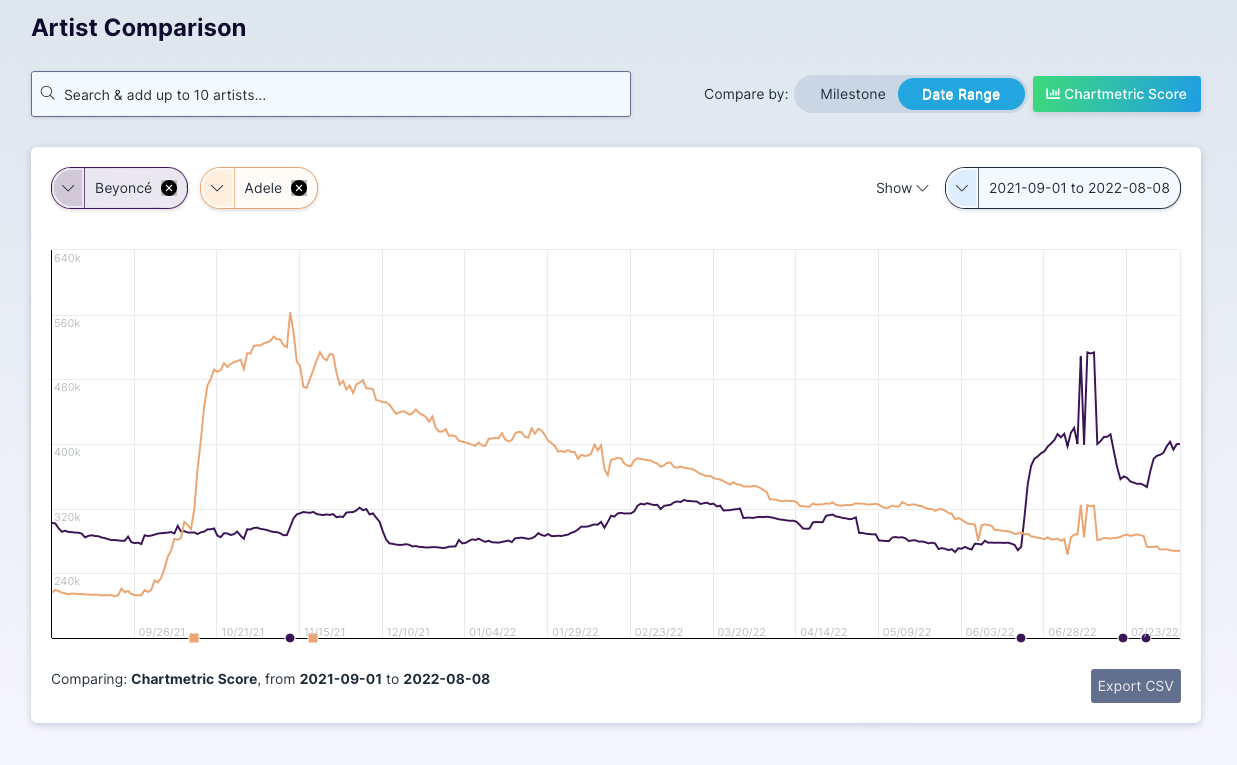Click the purple dot marker right after 06/03/22
1237x765 pixels.
(1021, 638)
